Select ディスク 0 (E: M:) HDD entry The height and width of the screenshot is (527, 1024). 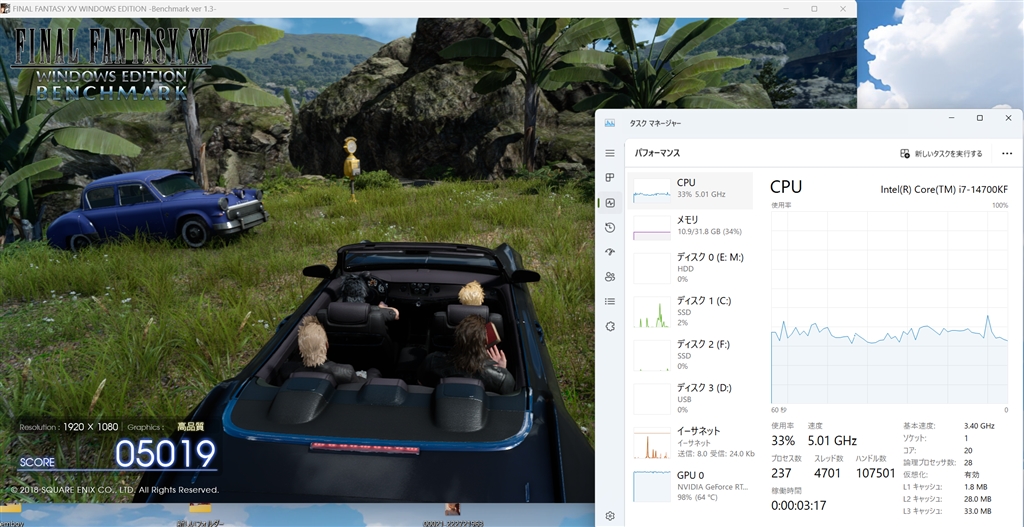coord(690,268)
